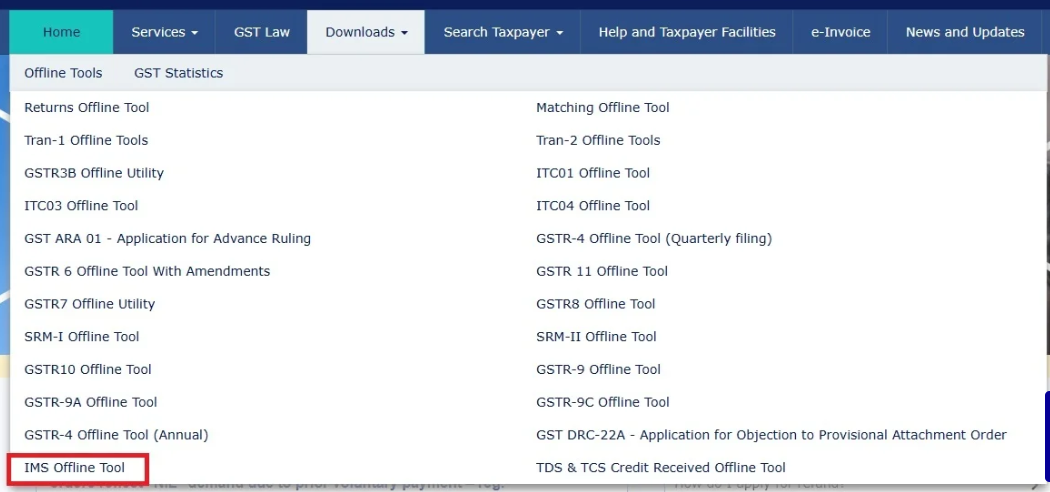Select the e-Invoice menu item
The height and width of the screenshot is (492, 1050).
point(841,32)
